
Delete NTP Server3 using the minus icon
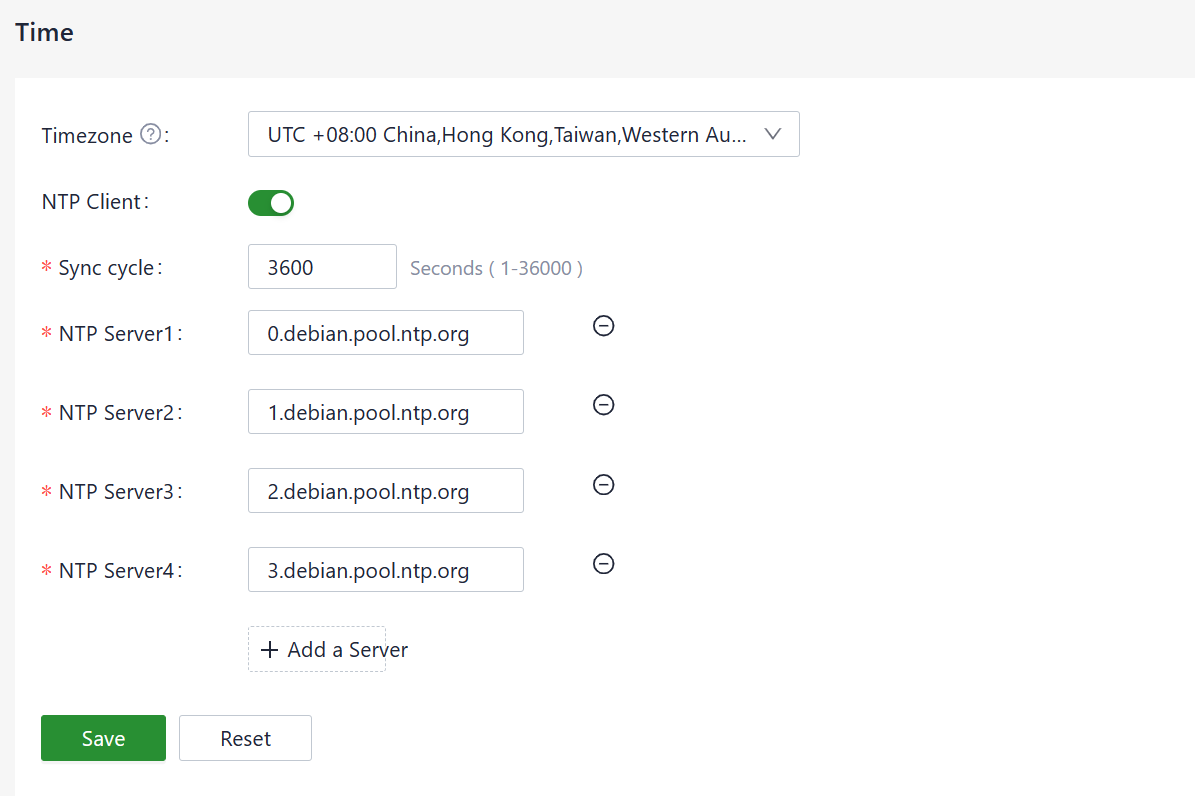[x=604, y=485]
